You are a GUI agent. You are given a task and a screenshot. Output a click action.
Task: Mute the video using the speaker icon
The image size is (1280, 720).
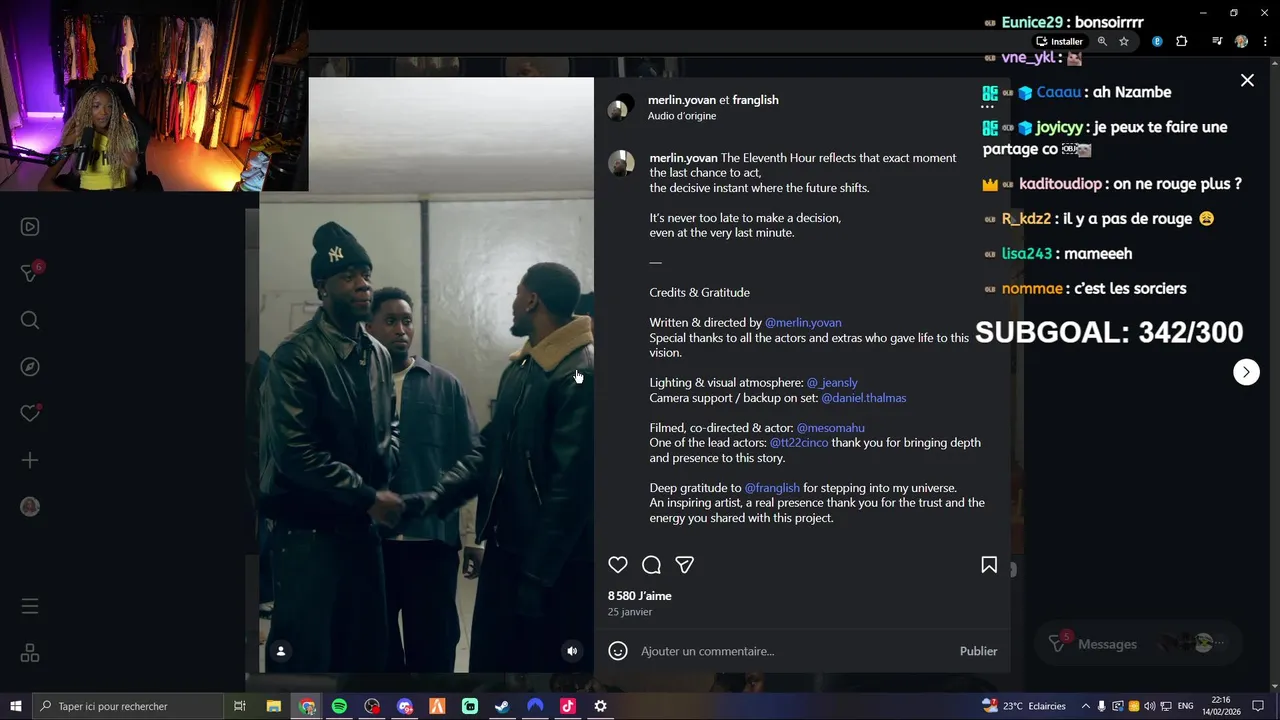572,651
